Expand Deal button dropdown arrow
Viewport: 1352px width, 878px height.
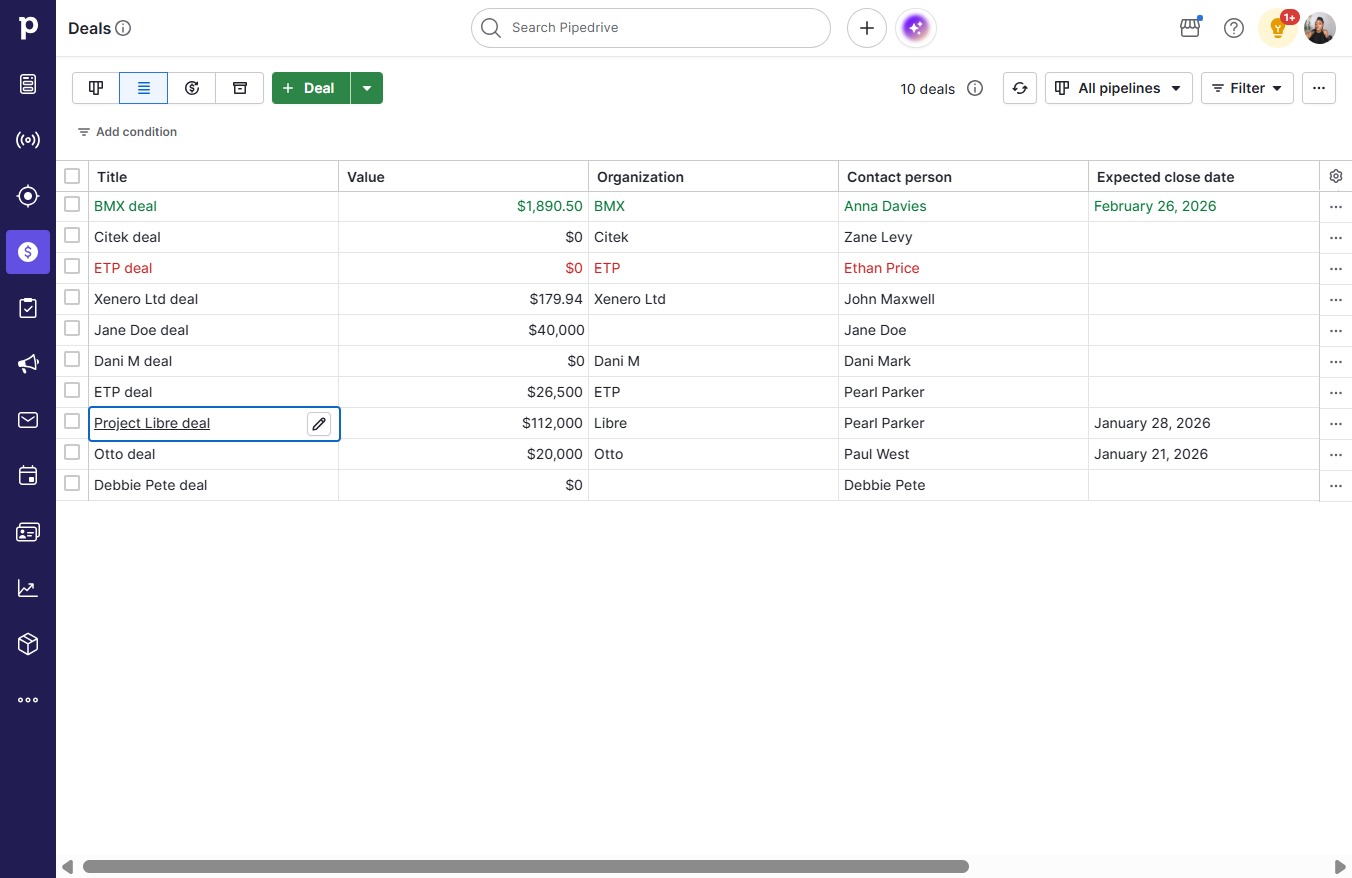tap(367, 88)
